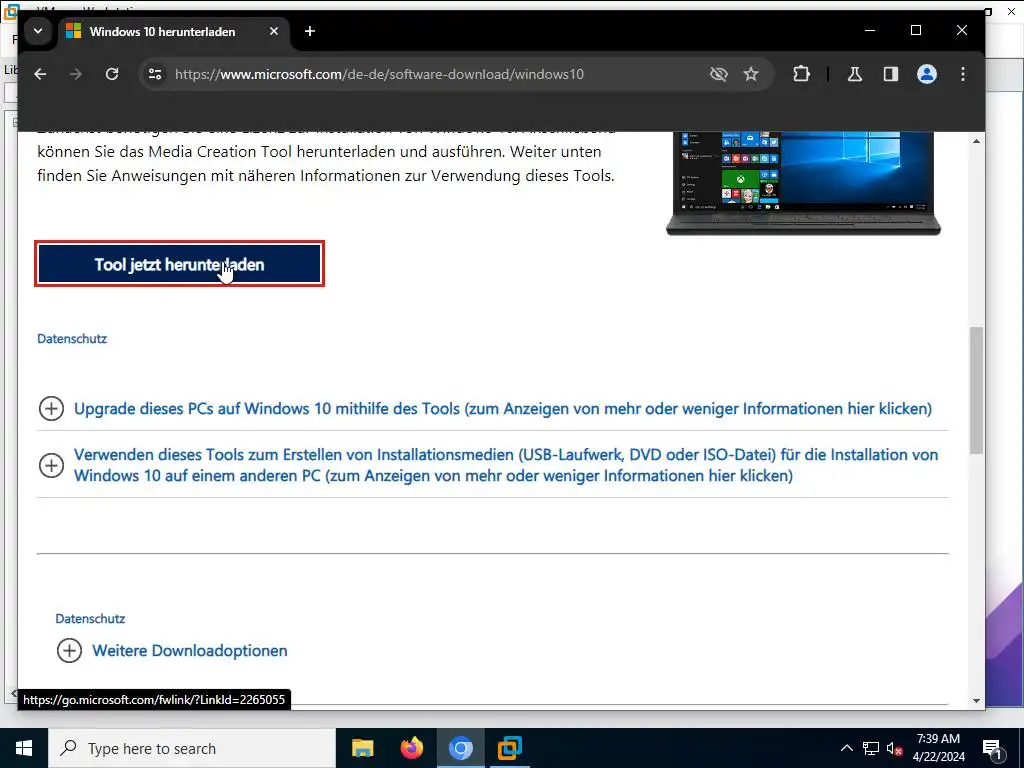Launch Firefox from the taskbar
The width and height of the screenshot is (1024, 768).
[411, 748]
